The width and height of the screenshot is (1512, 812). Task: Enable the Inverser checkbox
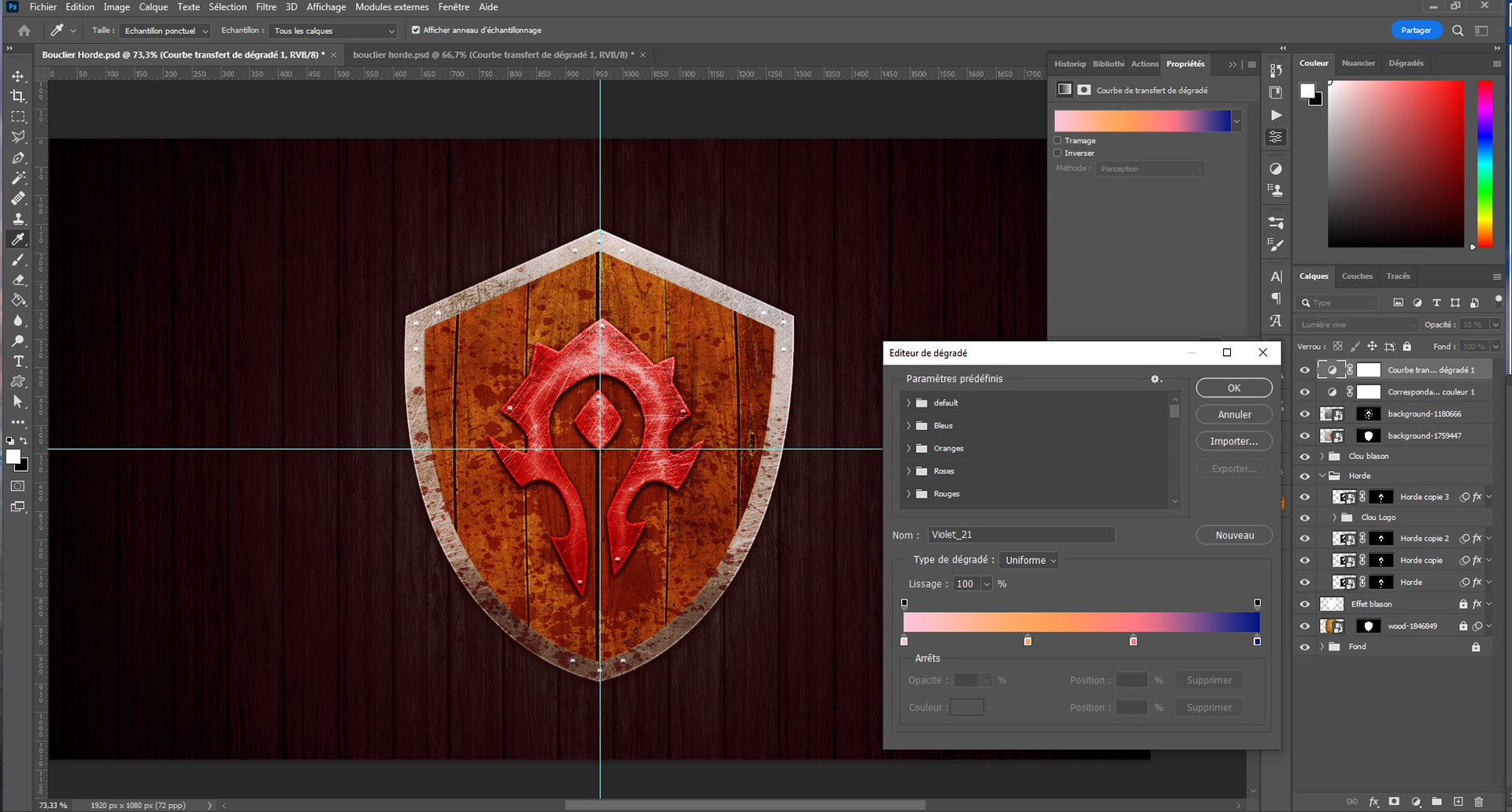[1058, 154]
